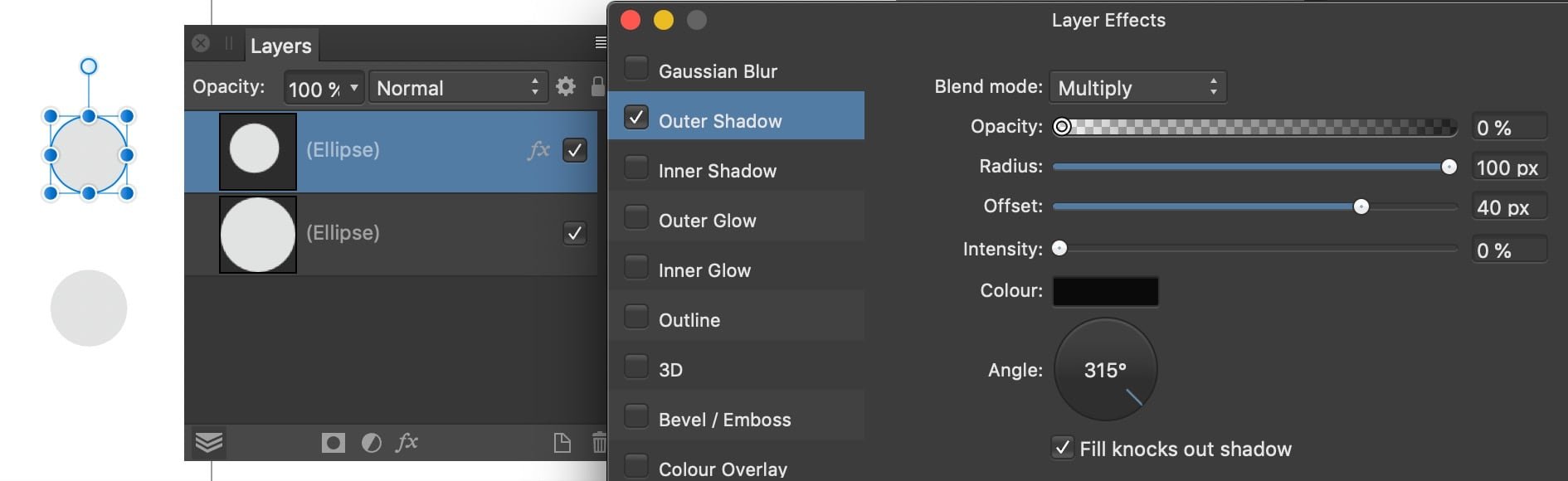Viewport: 1568px width, 481px height.
Task: Expand the layer opacity 100% dropdown
Action: coord(323,88)
